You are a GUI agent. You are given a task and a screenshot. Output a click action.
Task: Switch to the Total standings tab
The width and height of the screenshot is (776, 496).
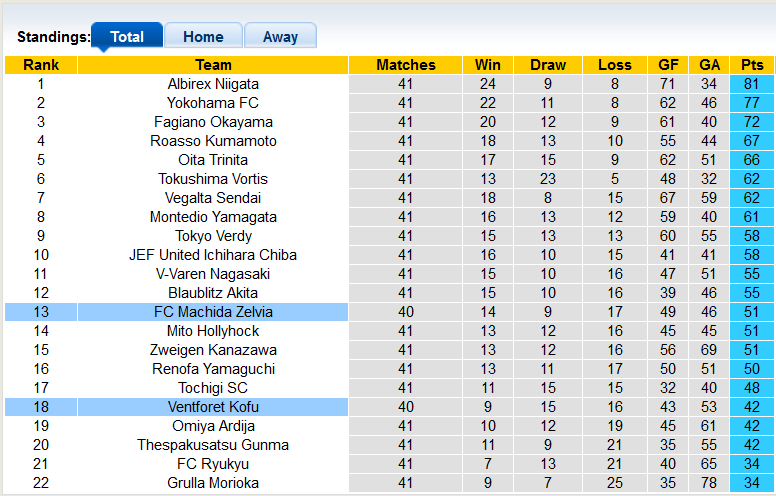tap(127, 37)
